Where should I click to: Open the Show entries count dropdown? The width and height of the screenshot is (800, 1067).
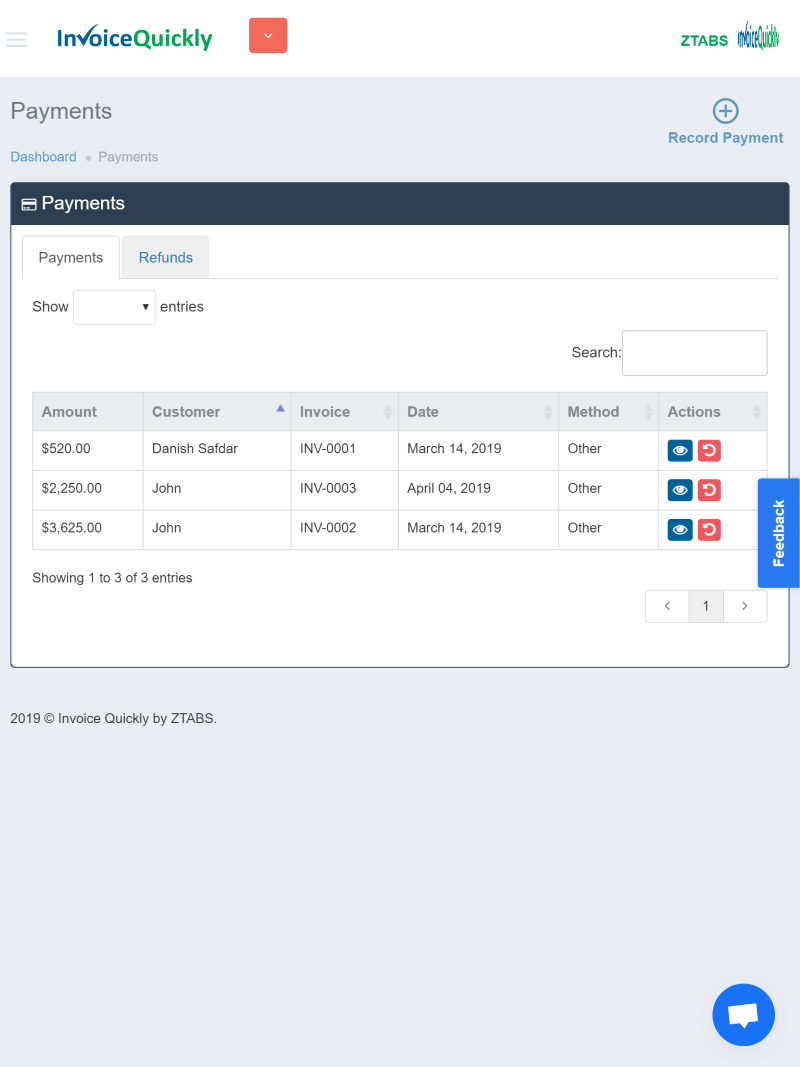tap(114, 307)
